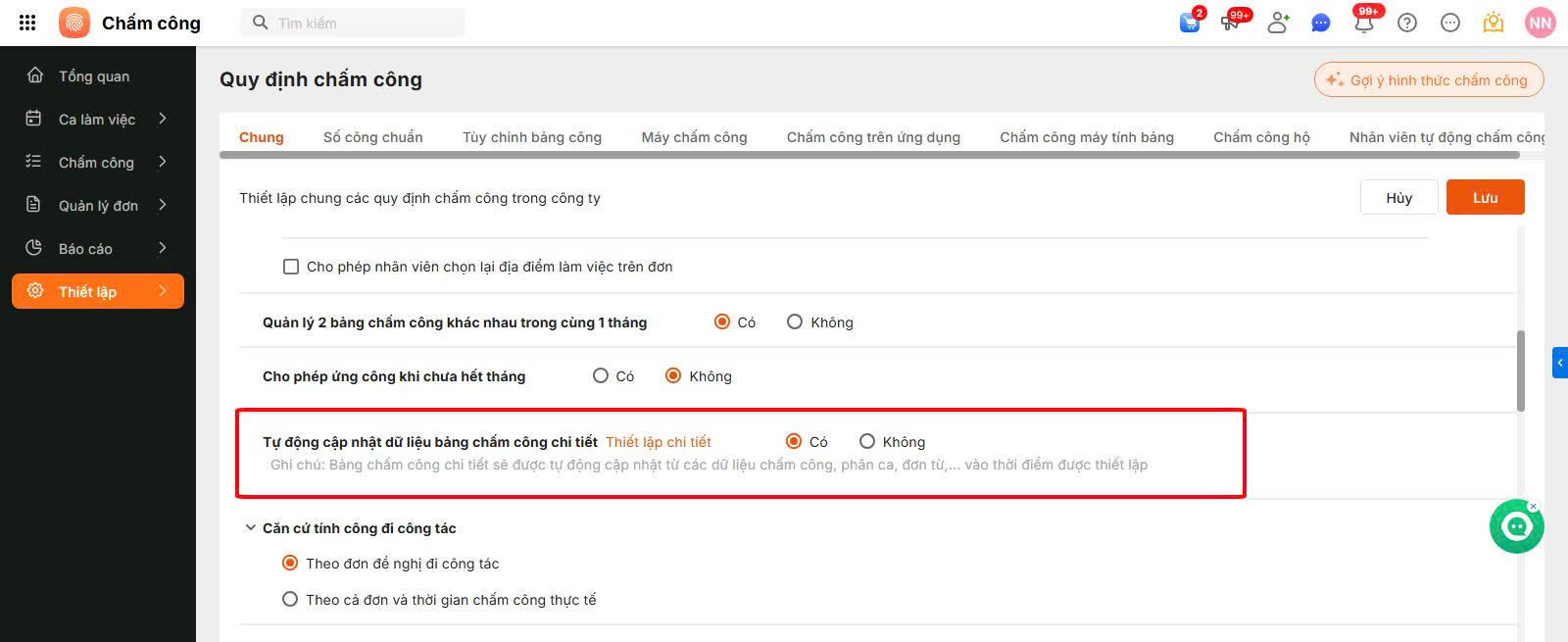Viewport: 1568px width, 642px height.
Task: Focus the Tìm kiếm search field
Action: [x=353, y=23]
